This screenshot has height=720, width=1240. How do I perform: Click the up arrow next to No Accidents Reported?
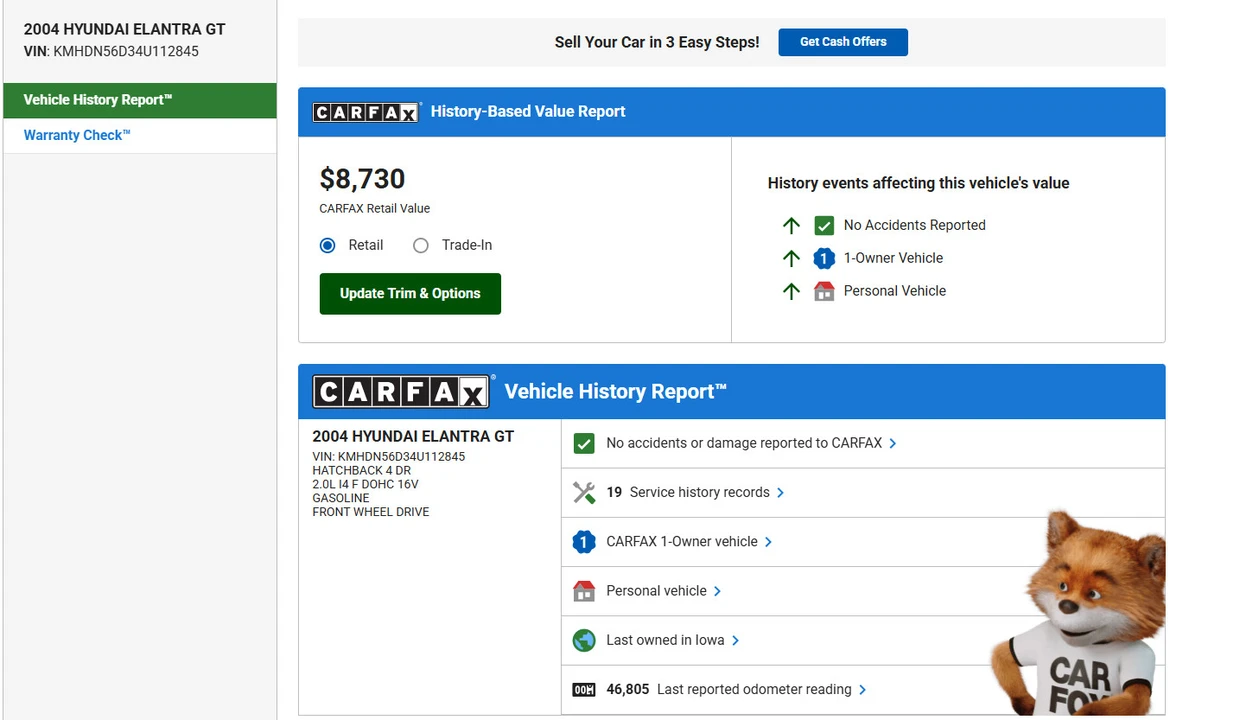[x=791, y=226]
